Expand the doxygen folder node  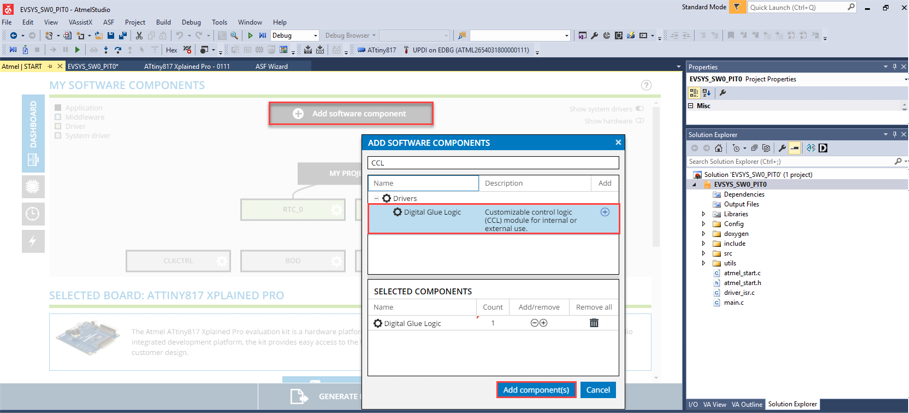coord(703,234)
